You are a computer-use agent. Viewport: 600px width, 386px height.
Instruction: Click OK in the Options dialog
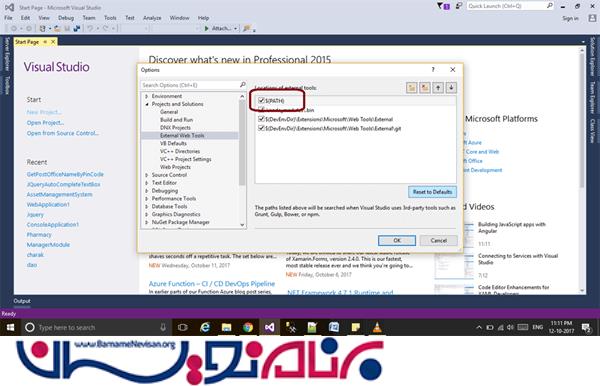pos(397,240)
